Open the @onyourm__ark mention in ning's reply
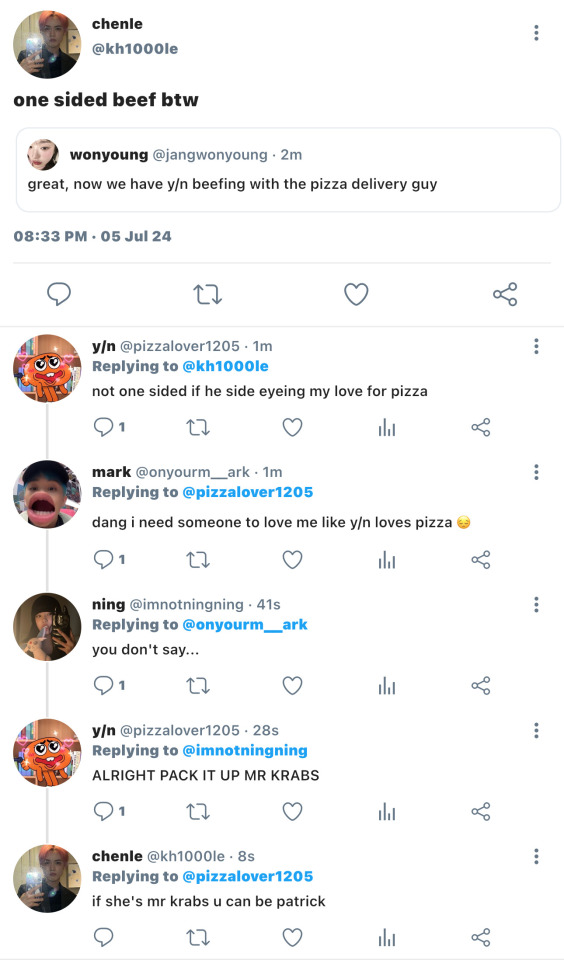Image resolution: width=564 pixels, height=960 pixels. coord(245,624)
